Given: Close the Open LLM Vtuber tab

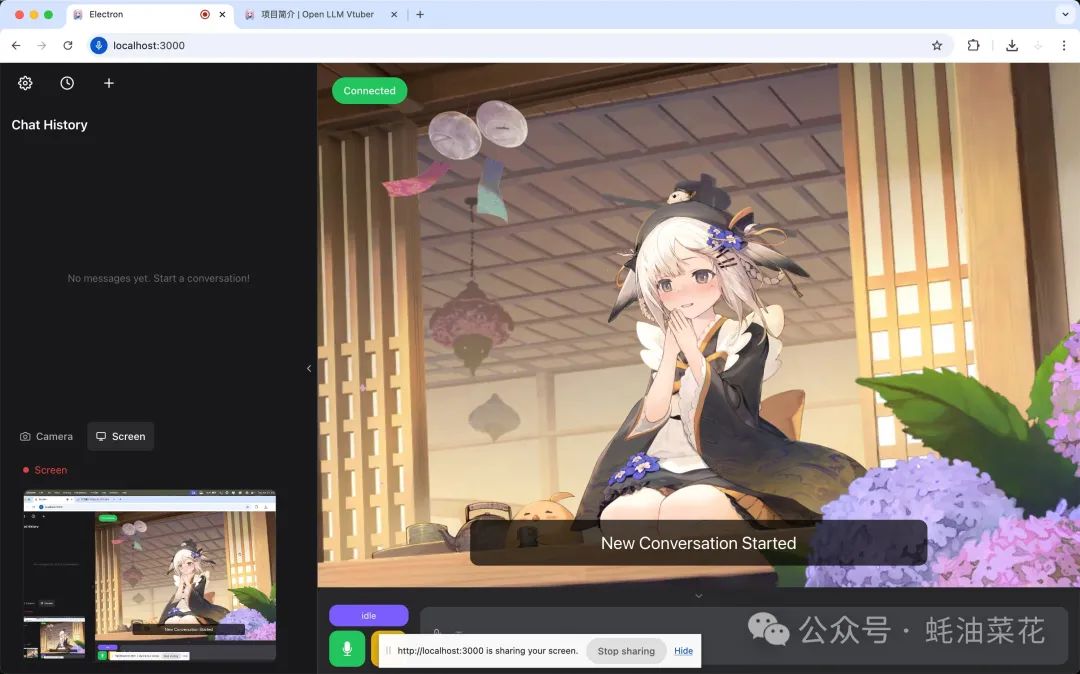Looking at the screenshot, I should tap(394, 14).
